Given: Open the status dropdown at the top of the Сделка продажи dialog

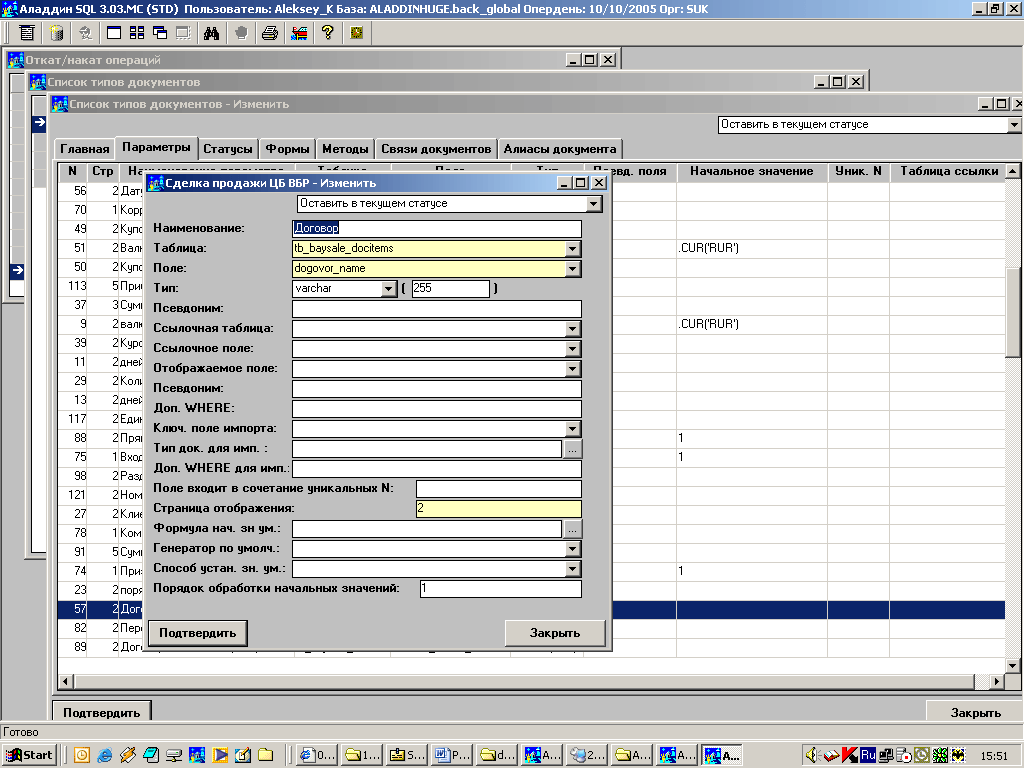Looking at the screenshot, I should tap(593, 204).
